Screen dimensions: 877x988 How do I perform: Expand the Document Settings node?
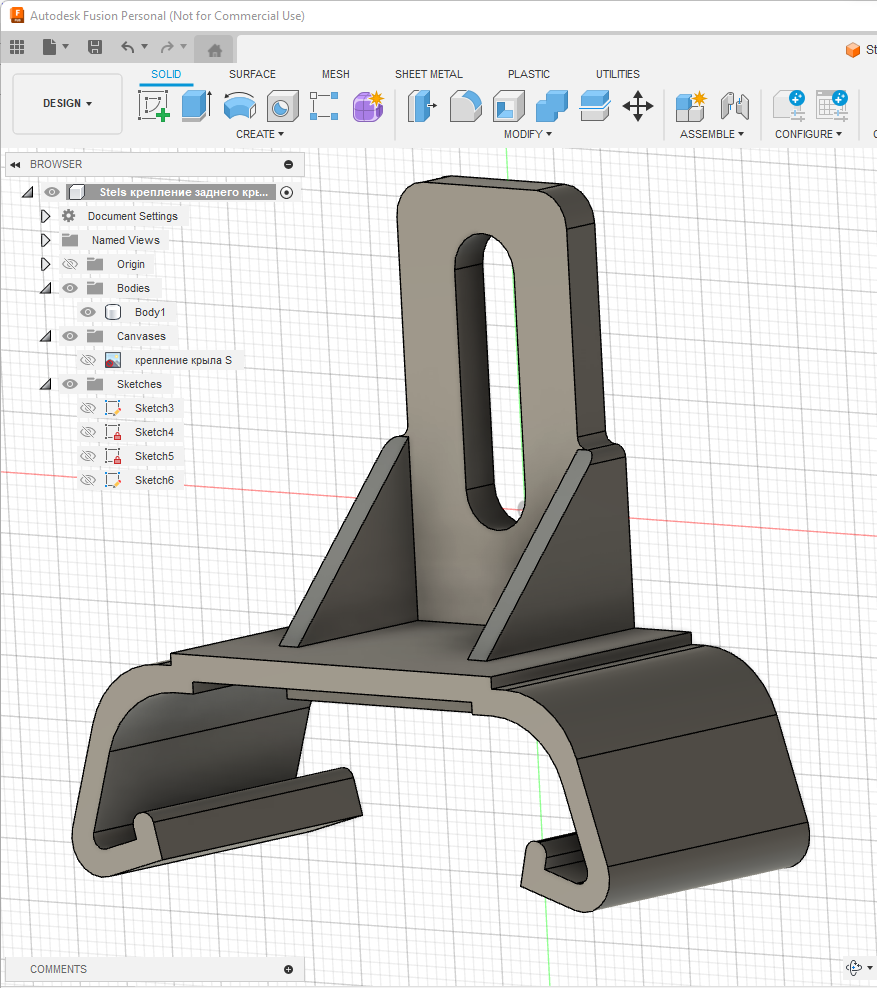tap(45, 216)
